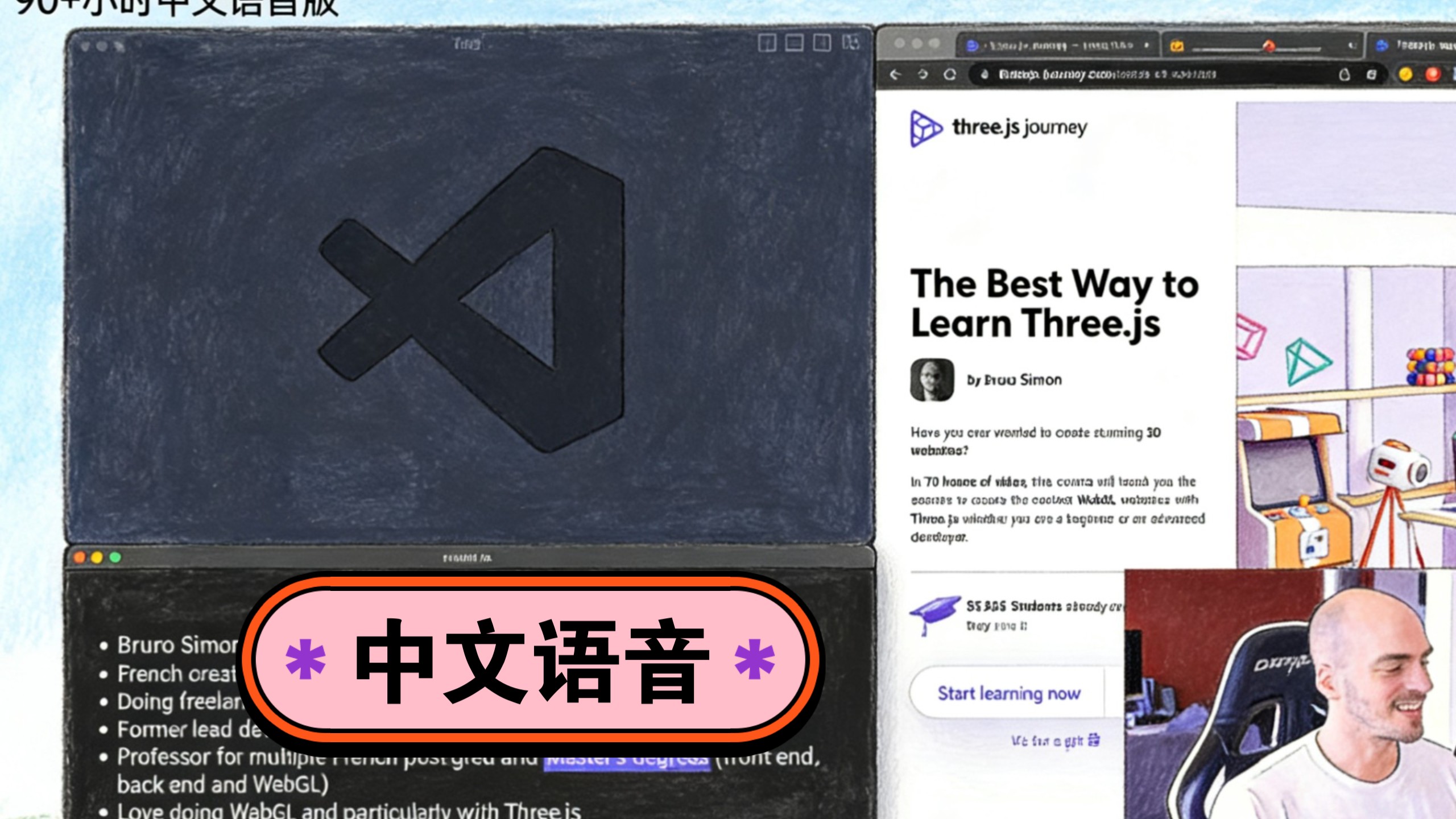Click the 3D room scene preview
Image resolution: width=1456 pixels, height=819 pixels.
(x=1346, y=336)
